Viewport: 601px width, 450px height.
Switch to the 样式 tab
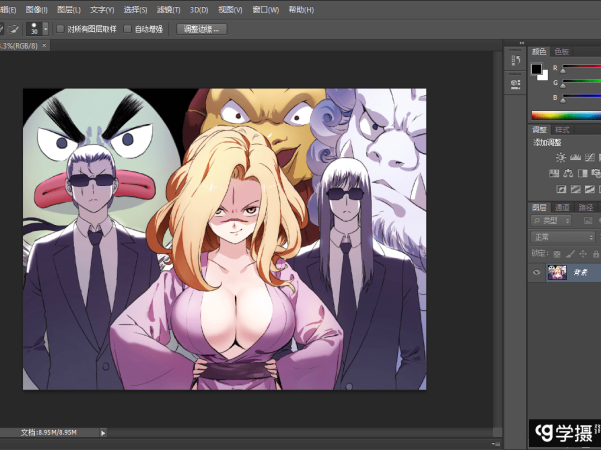(562, 130)
